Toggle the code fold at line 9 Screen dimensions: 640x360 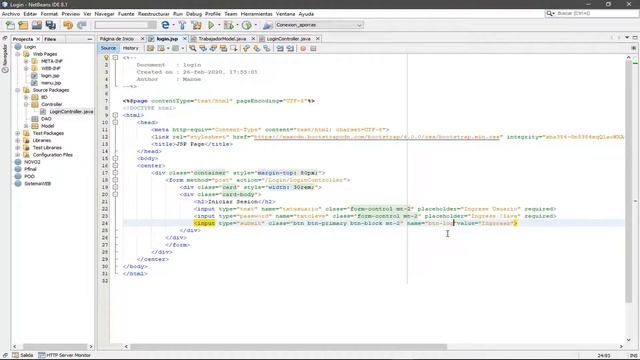coord(116,116)
